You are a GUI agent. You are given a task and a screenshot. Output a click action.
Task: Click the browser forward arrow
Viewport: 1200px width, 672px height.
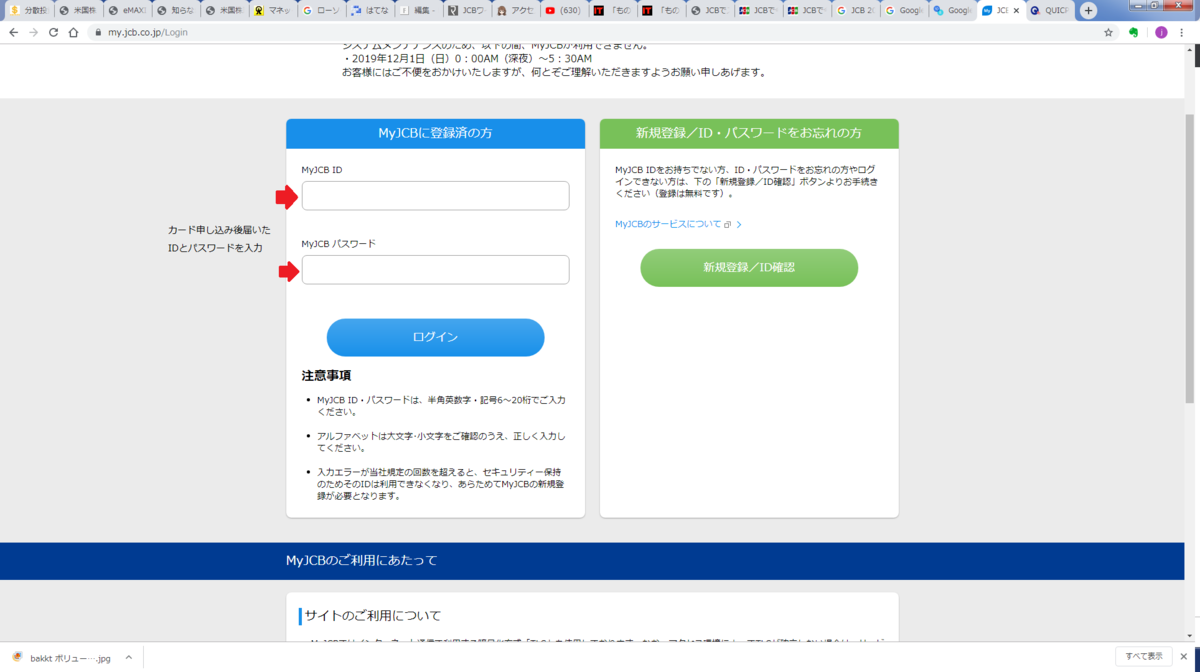pyautogui.click(x=33, y=32)
